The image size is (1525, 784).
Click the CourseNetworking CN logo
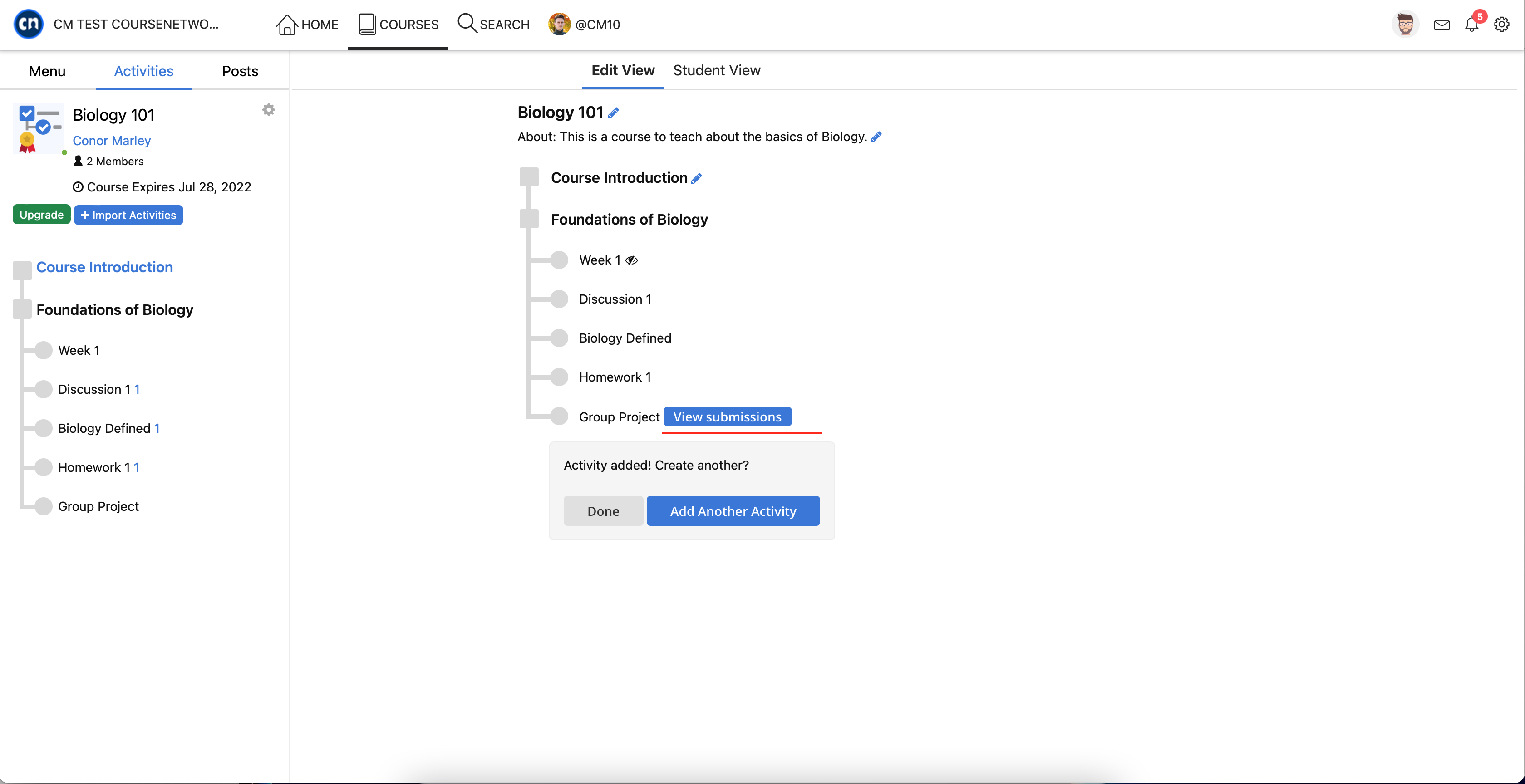[29, 24]
